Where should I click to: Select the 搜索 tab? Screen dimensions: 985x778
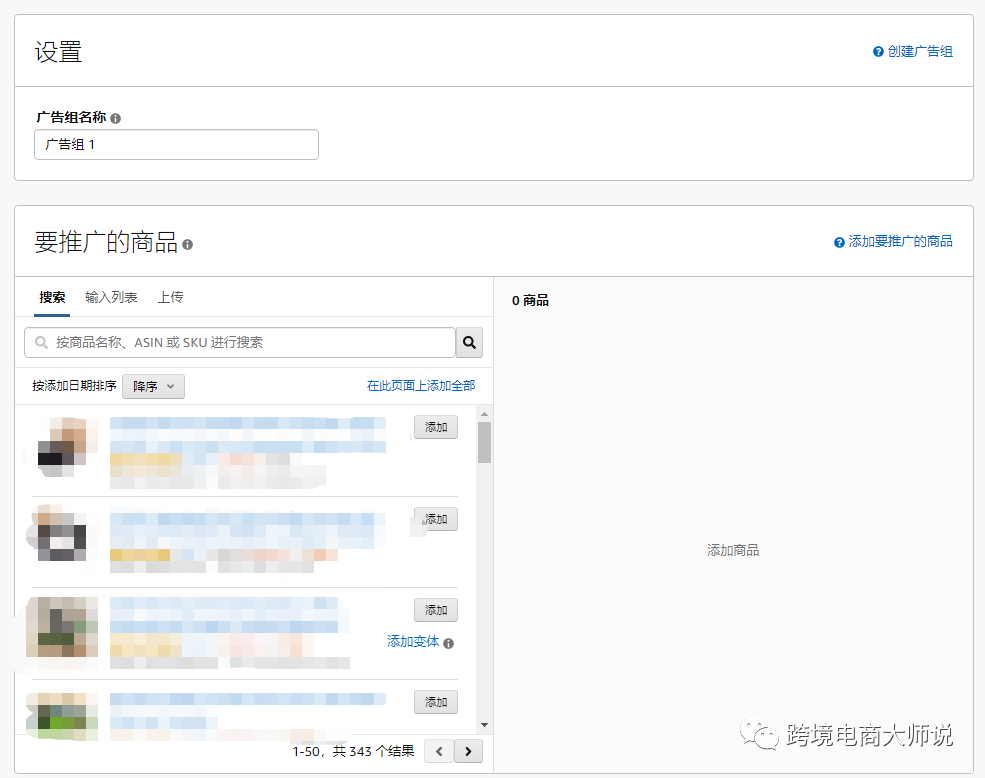pyautogui.click(x=52, y=297)
